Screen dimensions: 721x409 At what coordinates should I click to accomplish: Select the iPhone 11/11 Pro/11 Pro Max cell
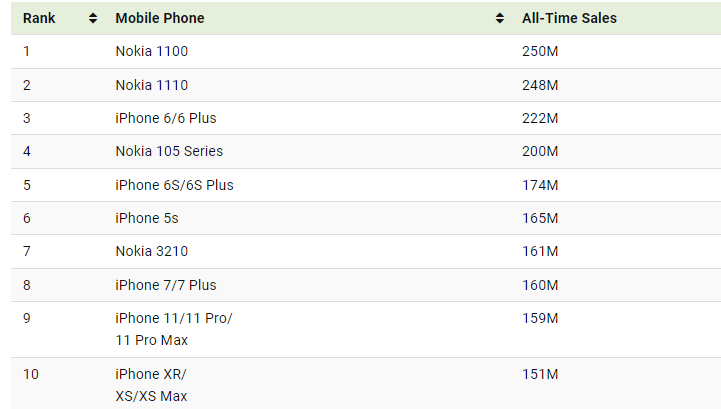click(x=173, y=329)
